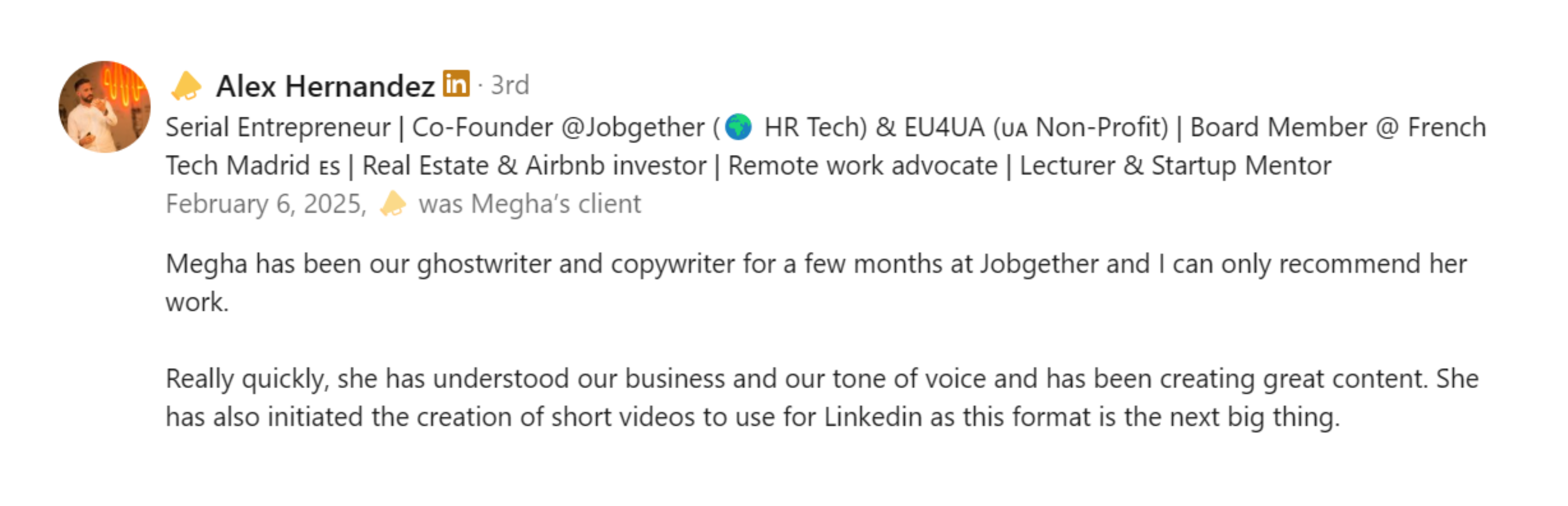Screen dimensions: 1568x506
Task: Click "Remote work advocate" in headline
Action: coord(862,166)
